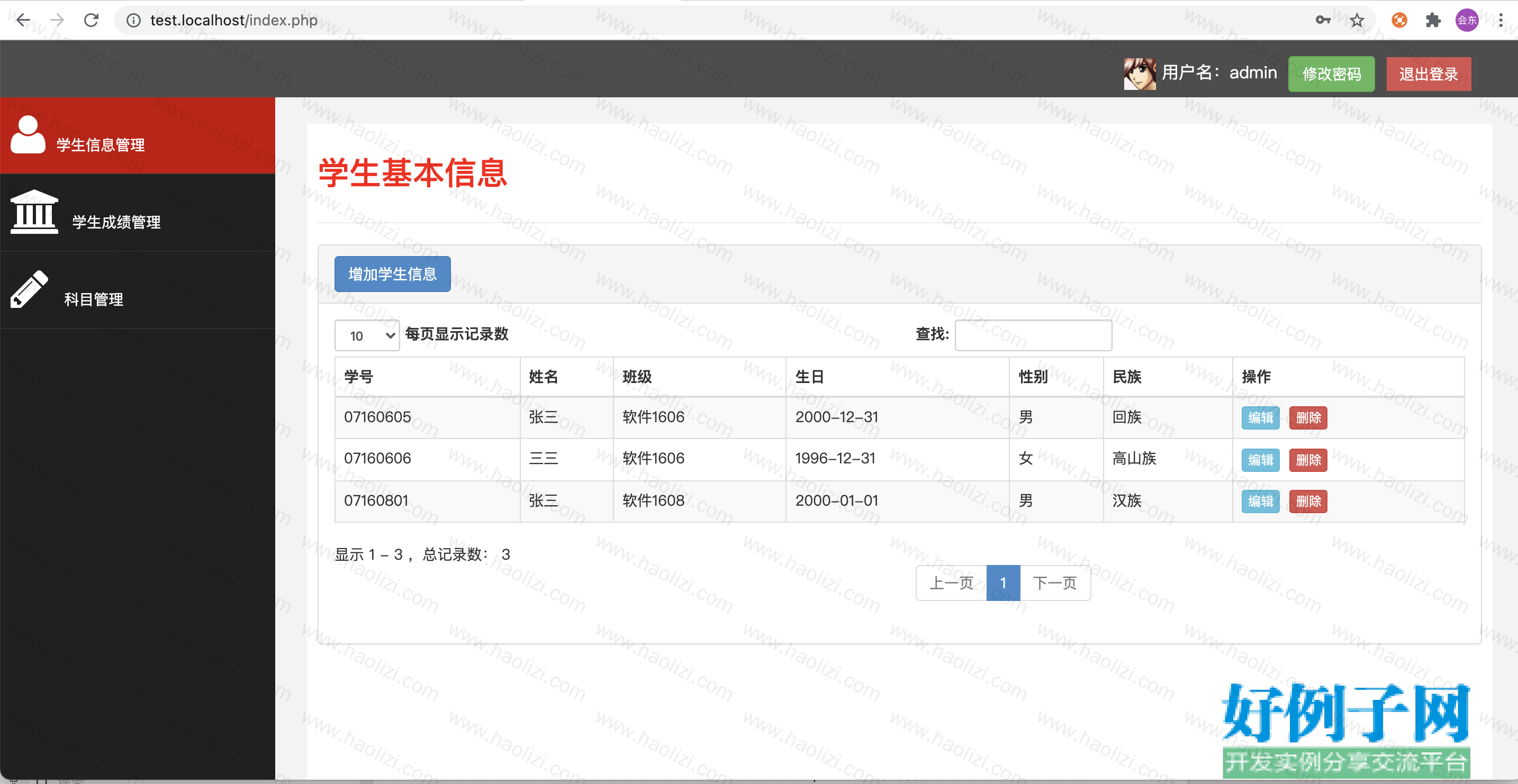Click the 退出登录 button

click(x=1429, y=74)
